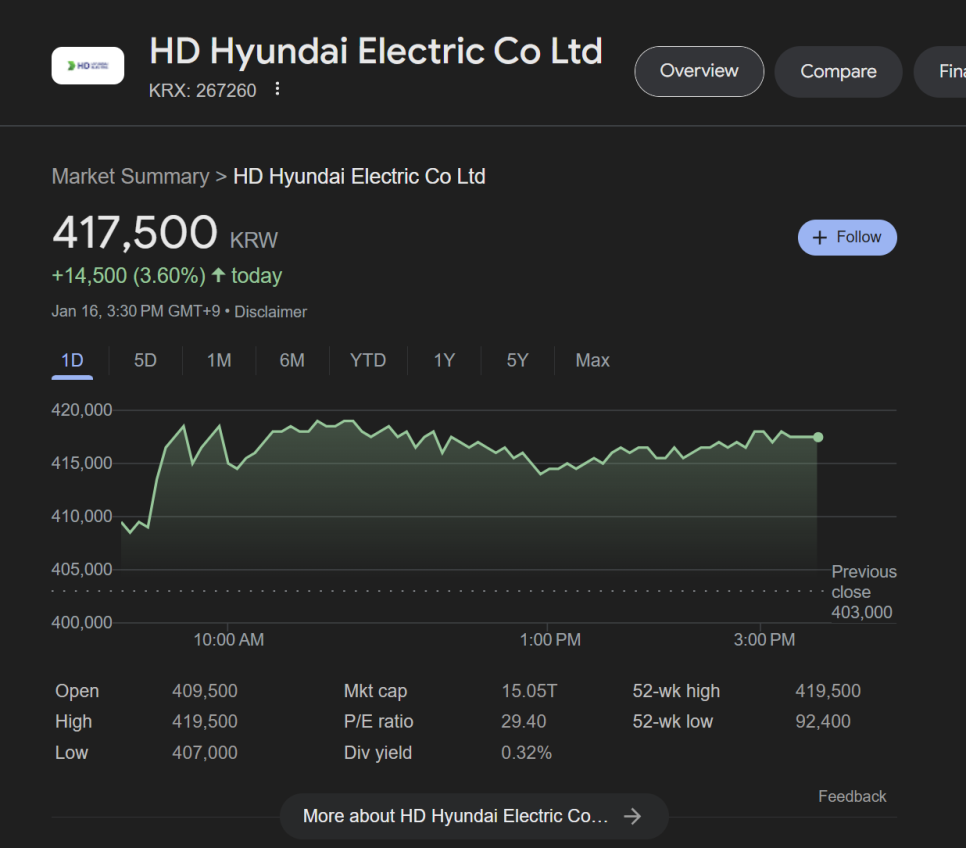Click the 52-wk low label
The height and width of the screenshot is (848, 966).
point(673,722)
